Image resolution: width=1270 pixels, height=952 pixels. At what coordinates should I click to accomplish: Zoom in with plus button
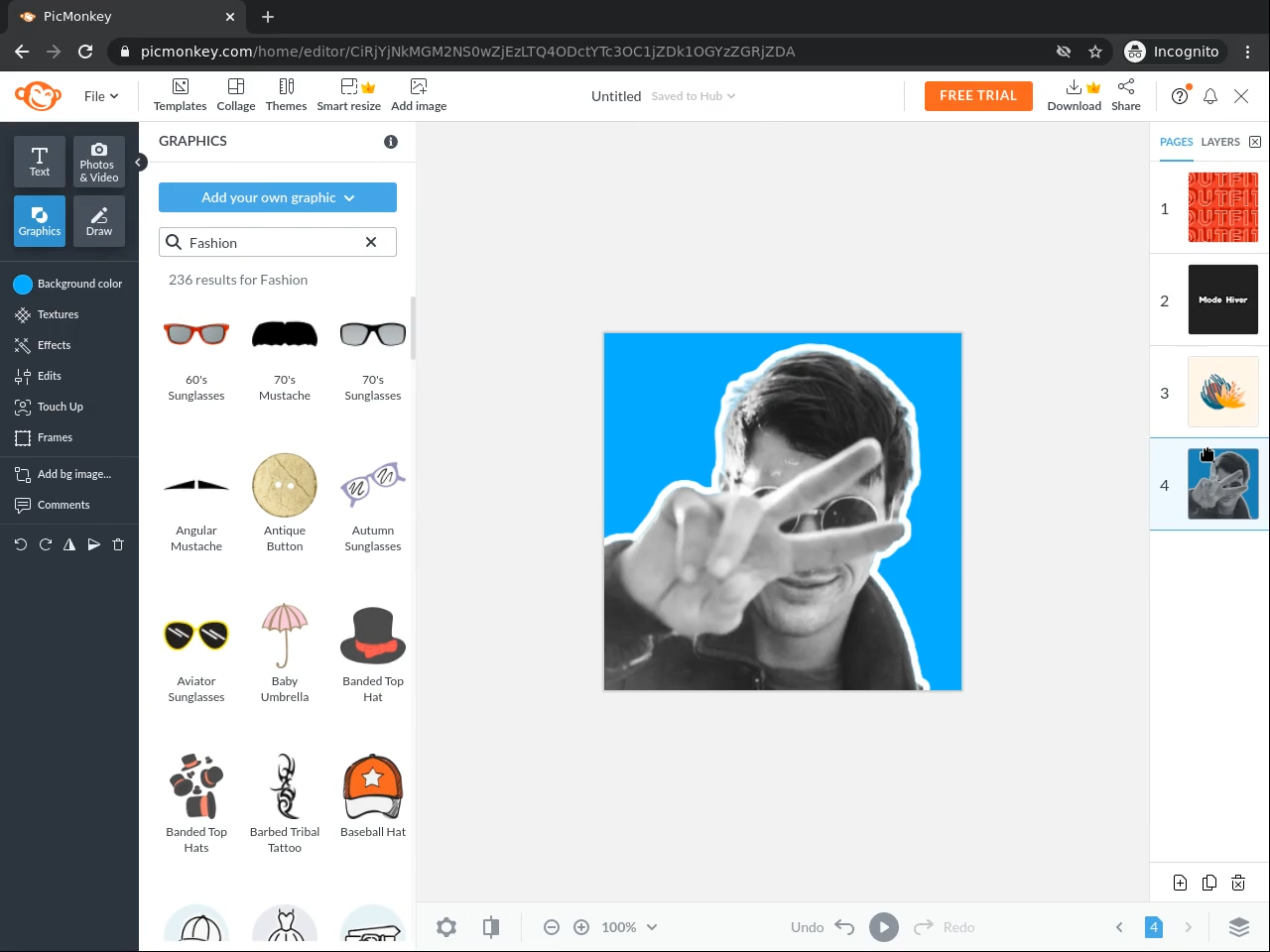[581, 927]
